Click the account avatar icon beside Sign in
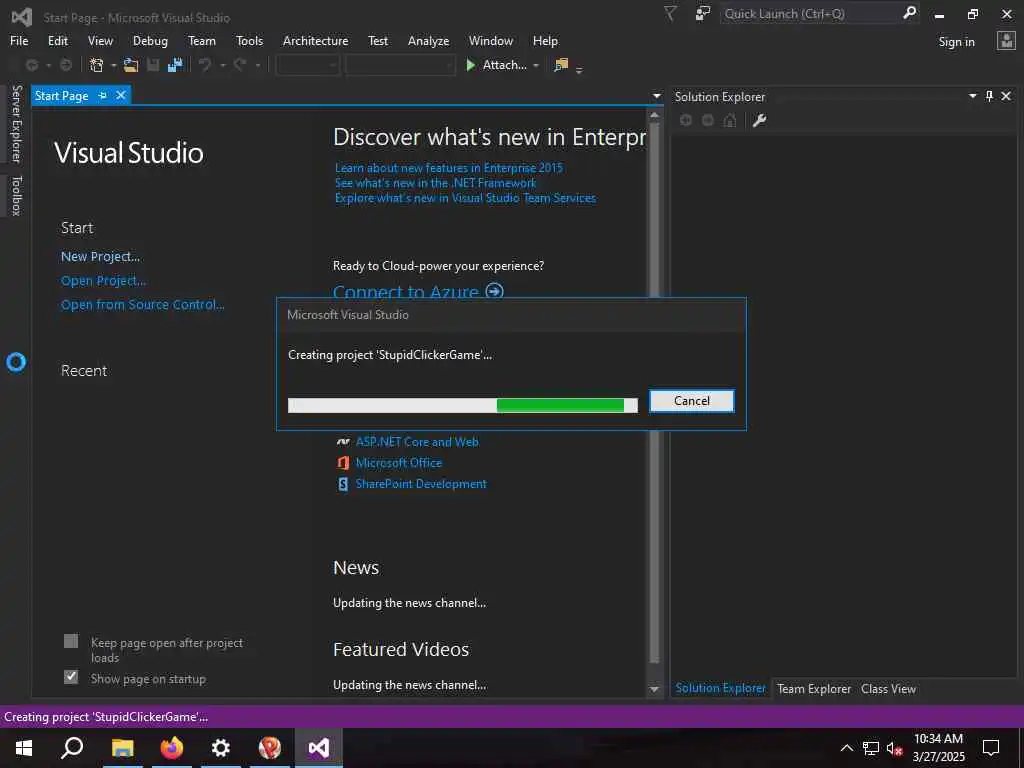This screenshot has height=768, width=1024. point(1006,41)
